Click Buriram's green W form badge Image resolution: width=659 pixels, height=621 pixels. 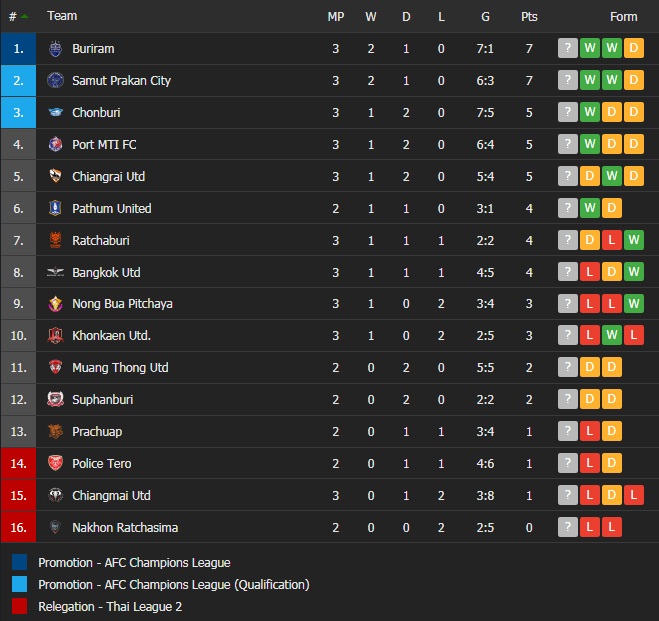[590, 49]
